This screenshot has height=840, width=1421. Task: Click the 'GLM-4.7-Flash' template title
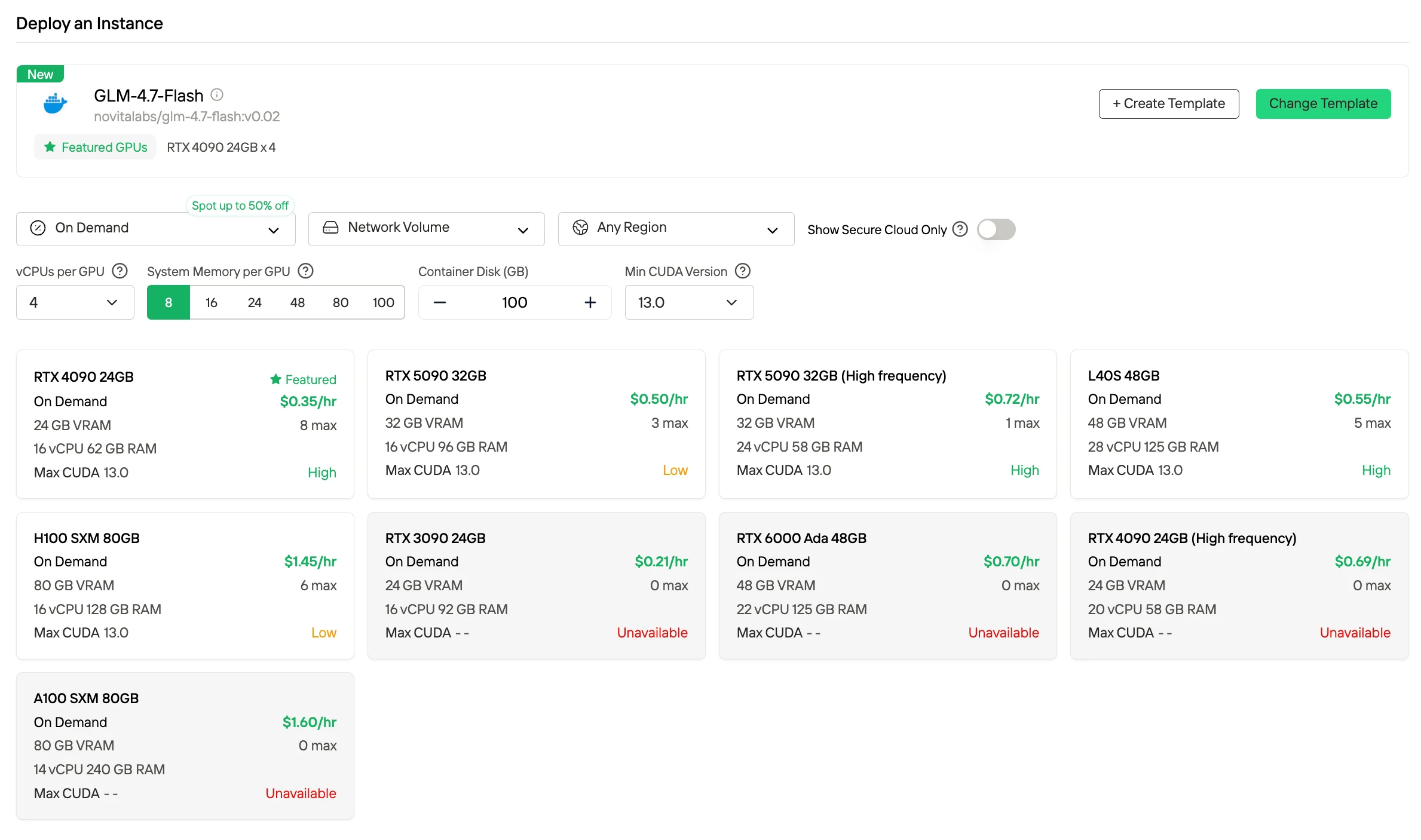pos(149,96)
